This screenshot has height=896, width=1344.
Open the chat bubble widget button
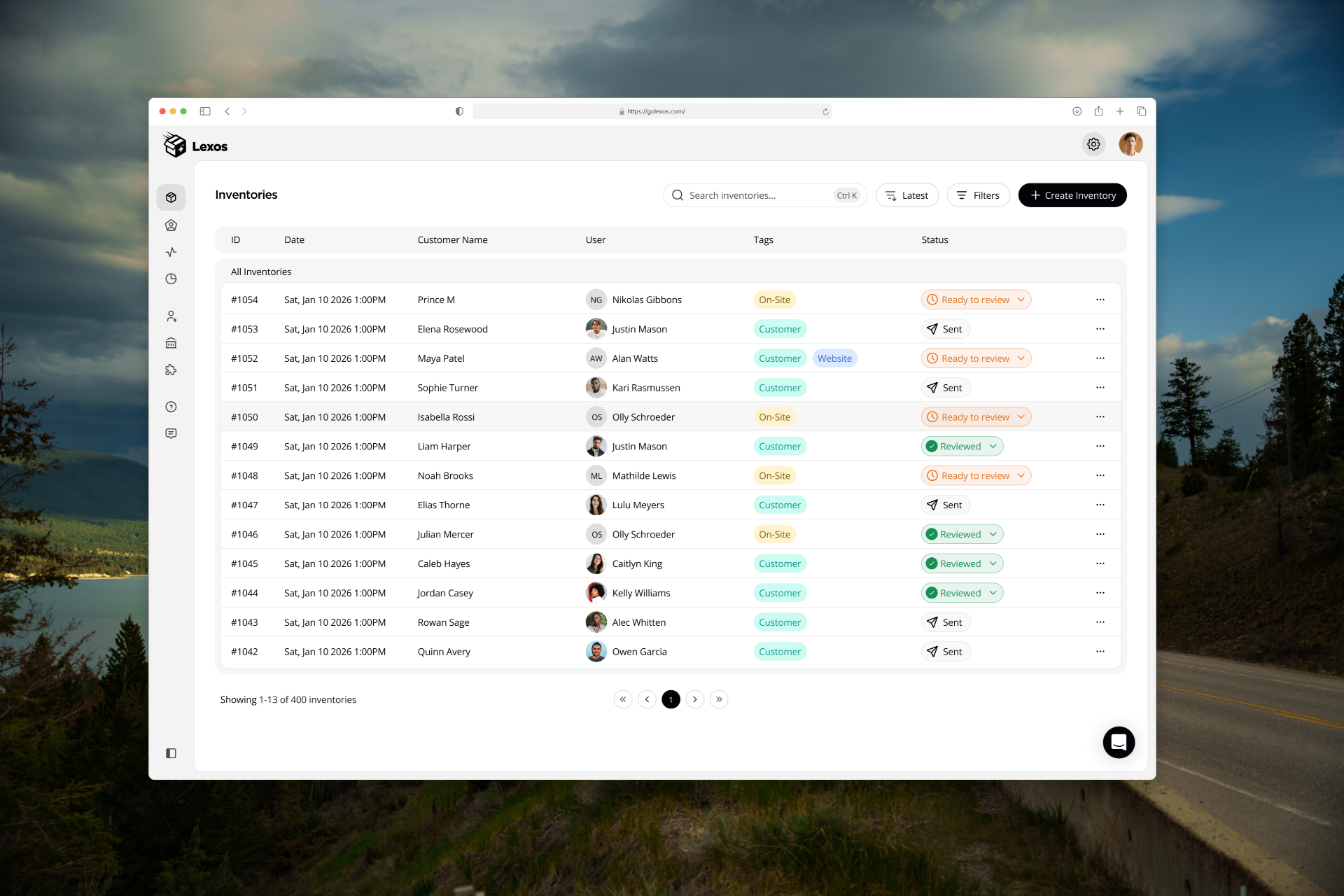(1119, 742)
